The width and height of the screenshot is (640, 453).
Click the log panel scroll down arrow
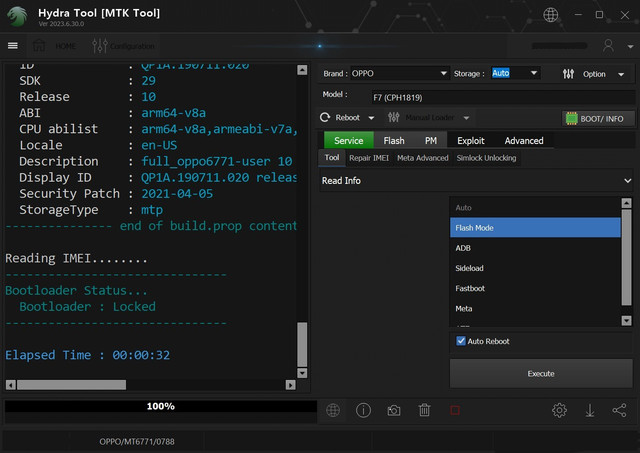pyautogui.click(x=302, y=373)
